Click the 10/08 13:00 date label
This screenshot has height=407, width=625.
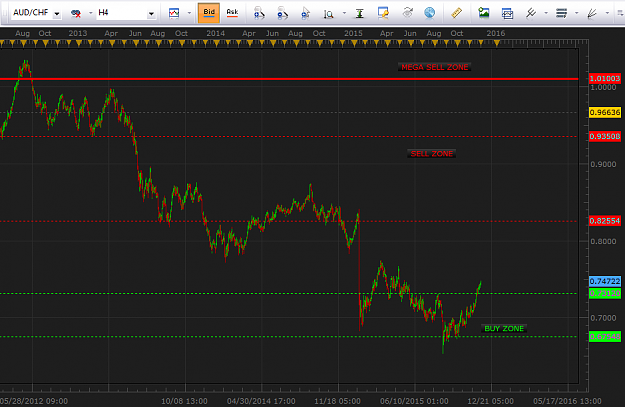(x=184, y=401)
